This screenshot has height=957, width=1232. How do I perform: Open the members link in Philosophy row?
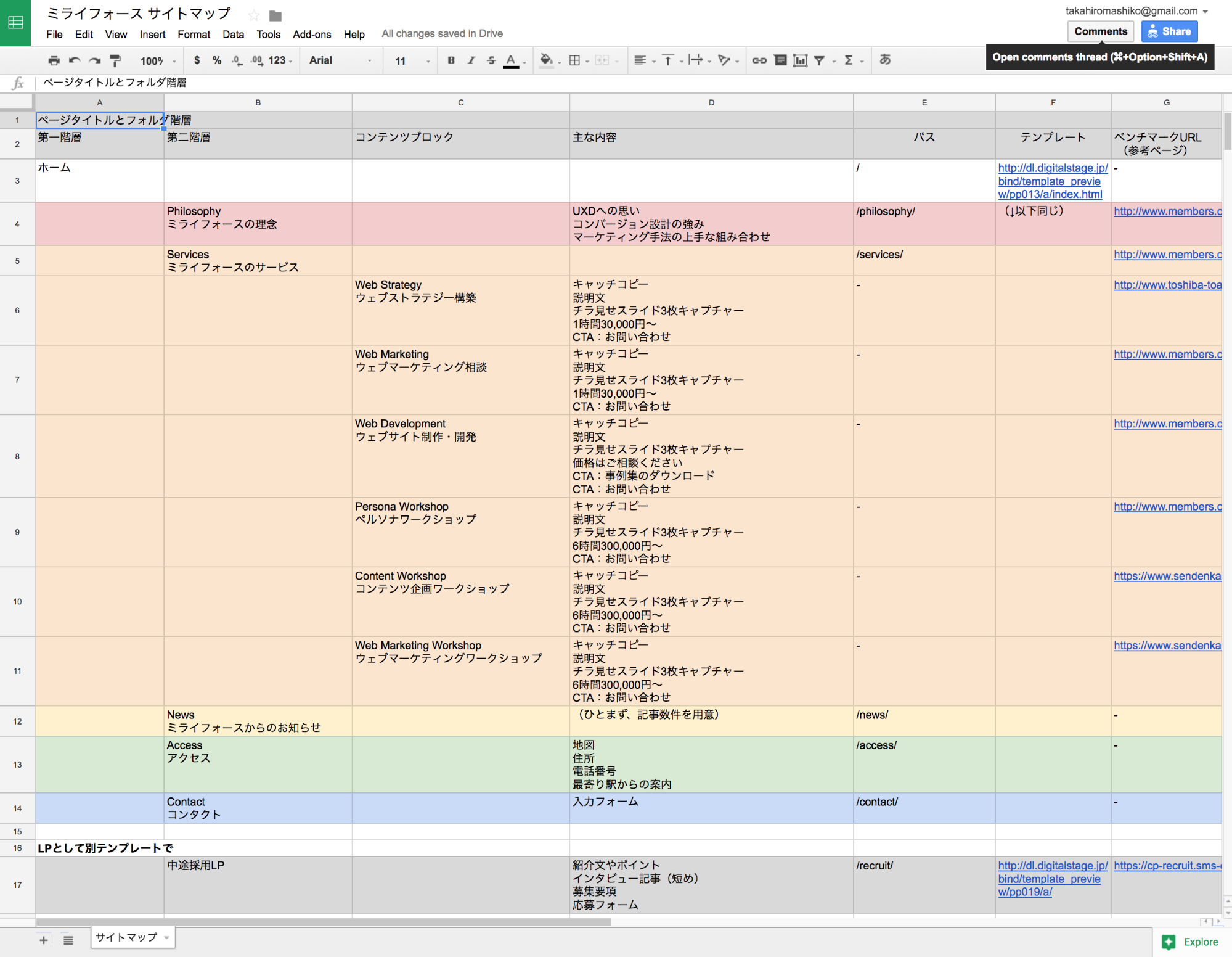point(1167,212)
